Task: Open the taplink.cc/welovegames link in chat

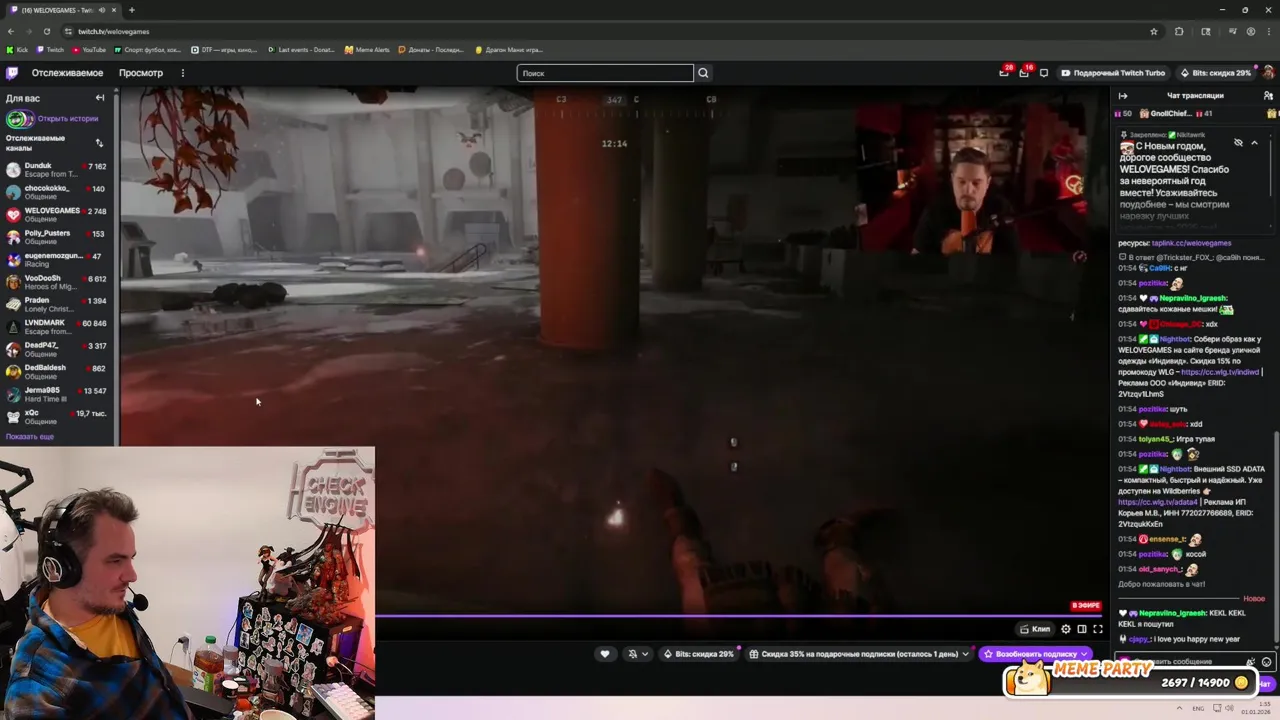Action: pyautogui.click(x=1191, y=243)
